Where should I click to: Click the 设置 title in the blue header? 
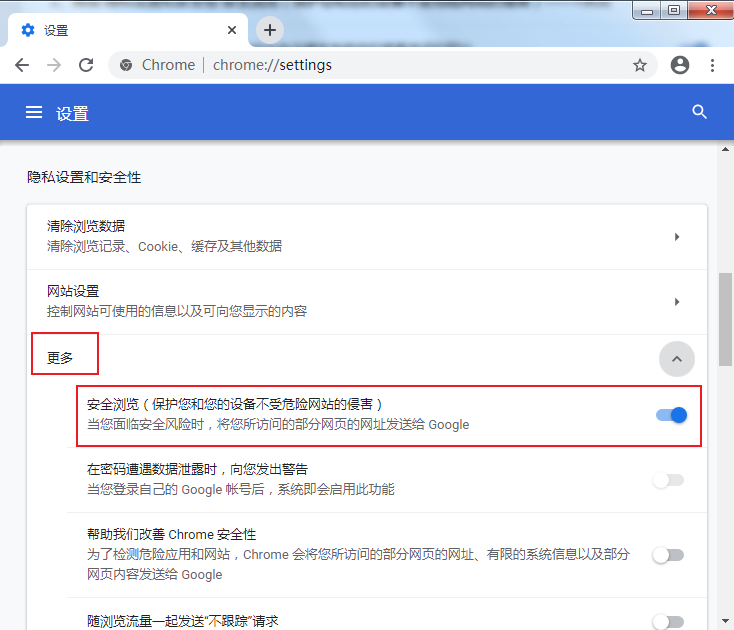click(73, 114)
